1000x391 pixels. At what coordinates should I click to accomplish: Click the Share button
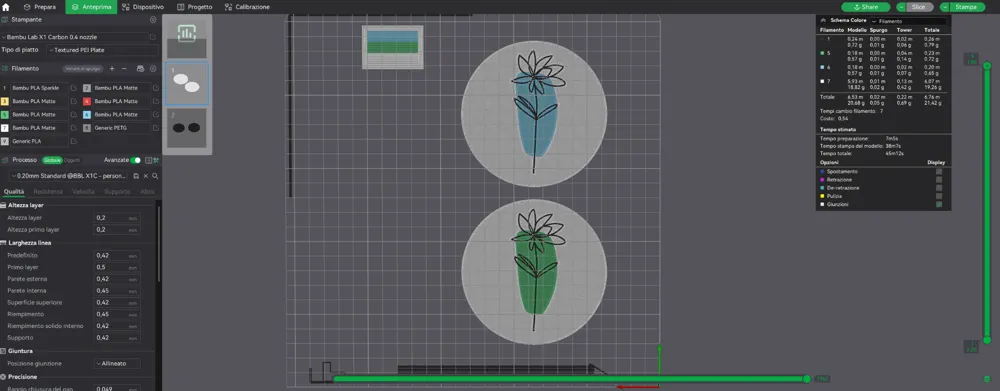tap(865, 7)
